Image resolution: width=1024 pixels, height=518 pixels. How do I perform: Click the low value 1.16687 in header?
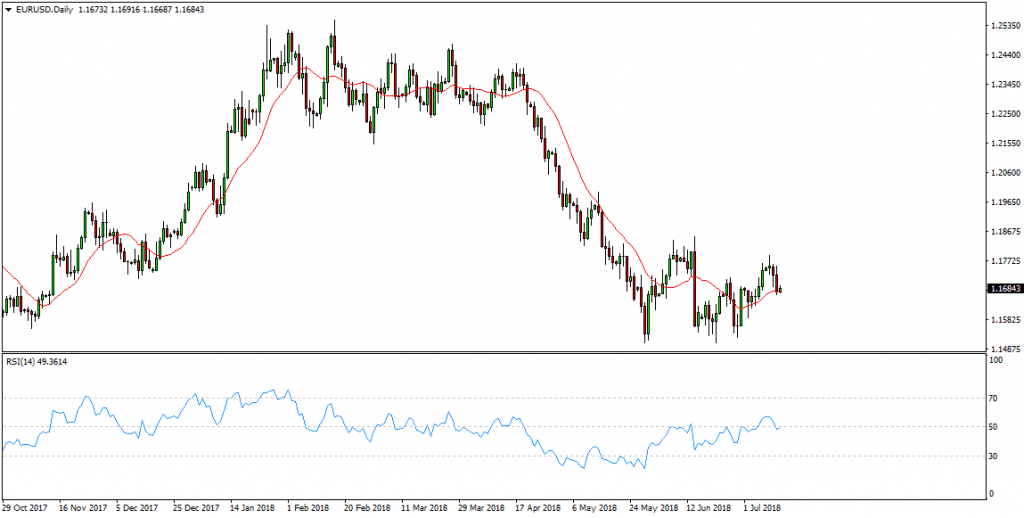click(x=157, y=10)
